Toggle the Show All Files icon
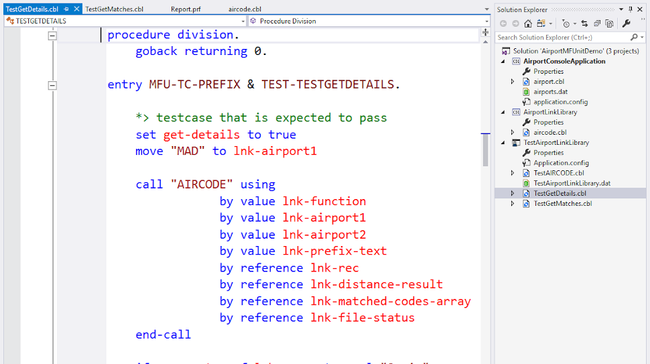 point(609,24)
